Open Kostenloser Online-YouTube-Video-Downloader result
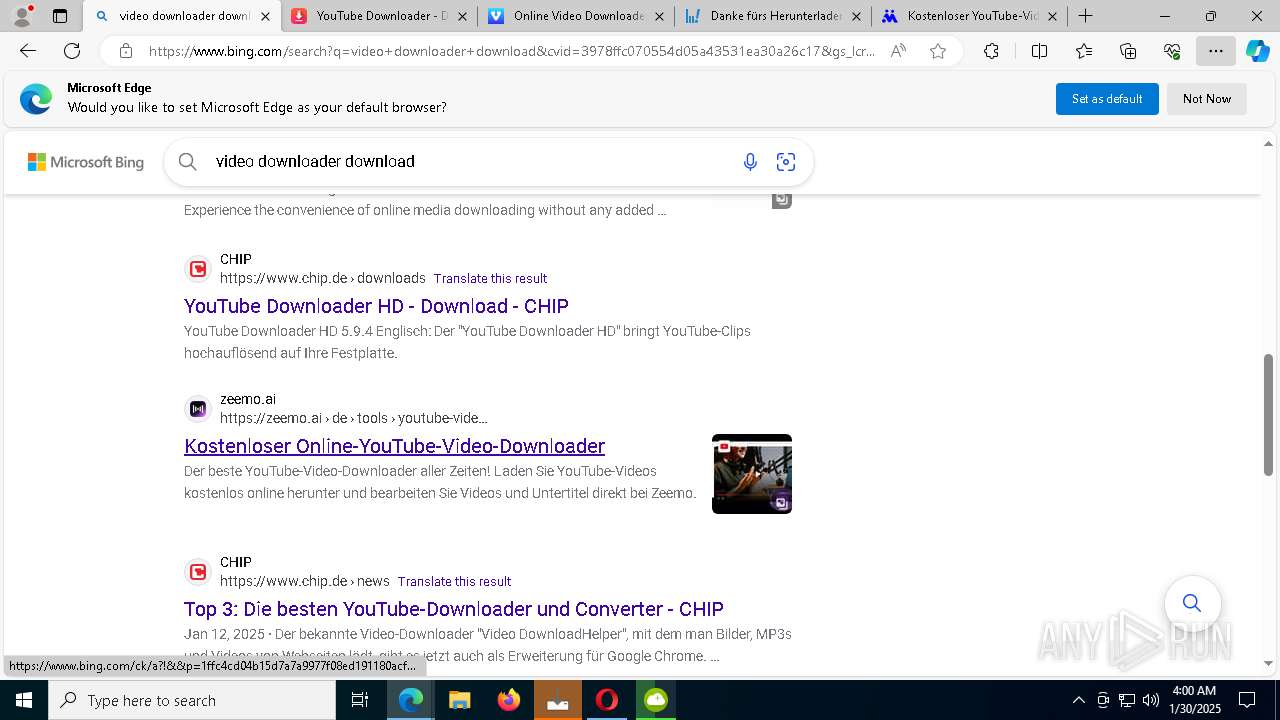The height and width of the screenshot is (720, 1280). click(x=394, y=446)
